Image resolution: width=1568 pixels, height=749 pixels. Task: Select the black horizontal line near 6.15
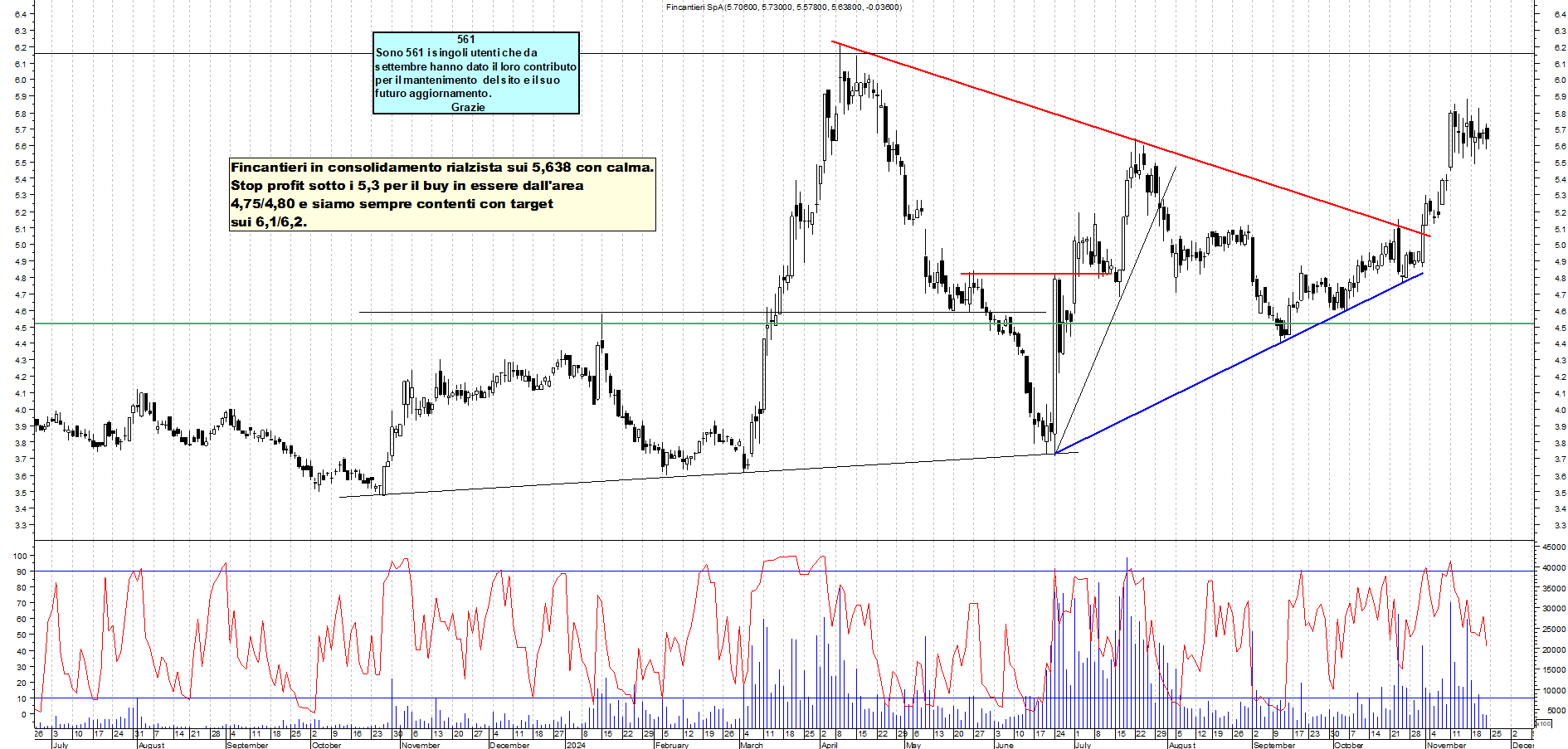(784, 54)
